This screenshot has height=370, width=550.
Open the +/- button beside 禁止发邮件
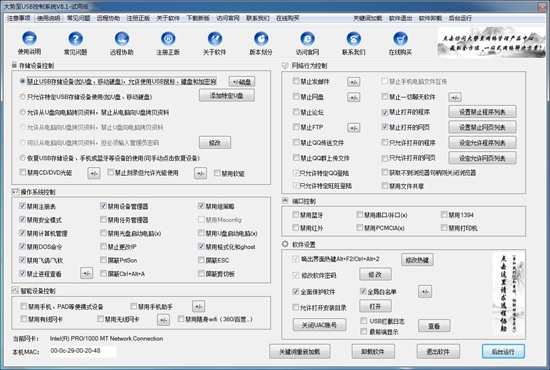click(354, 82)
